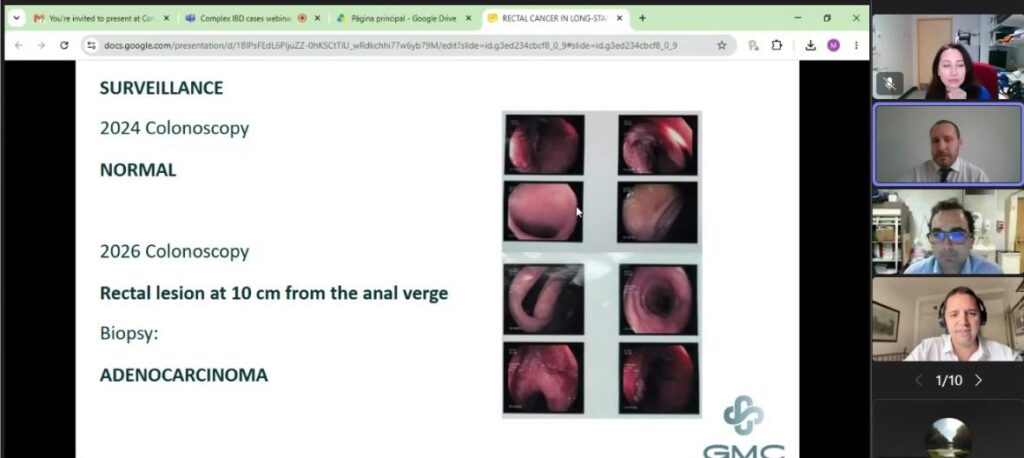Select third-row right lumen endoscopy image
The width and height of the screenshot is (1024, 458).
pyautogui.click(x=658, y=299)
